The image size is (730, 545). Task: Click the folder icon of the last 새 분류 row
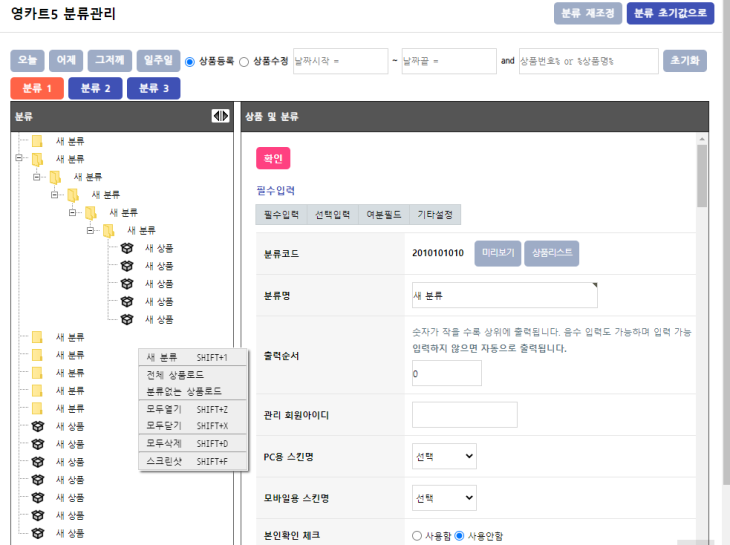[37, 408]
